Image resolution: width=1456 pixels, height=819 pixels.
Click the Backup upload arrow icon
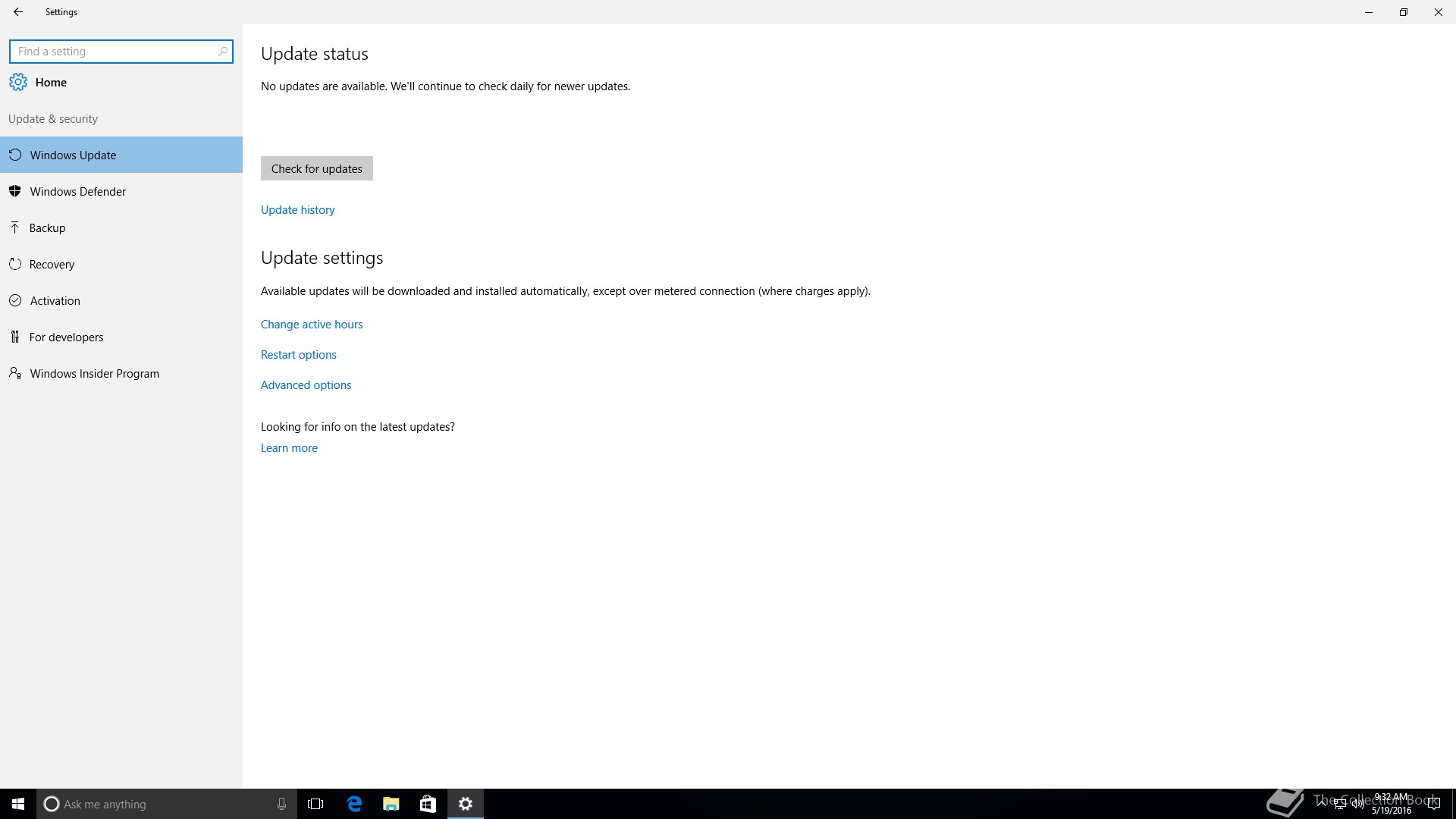tap(15, 227)
